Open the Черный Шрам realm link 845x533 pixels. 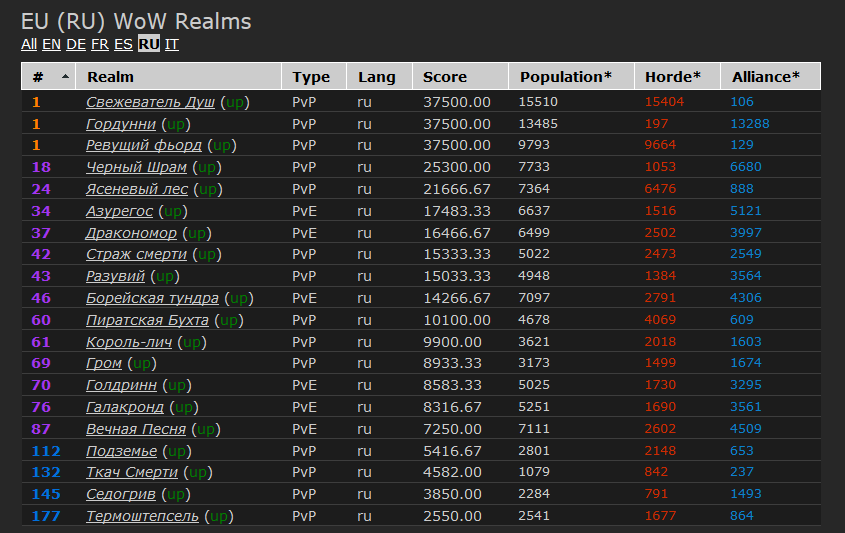pos(136,167)
